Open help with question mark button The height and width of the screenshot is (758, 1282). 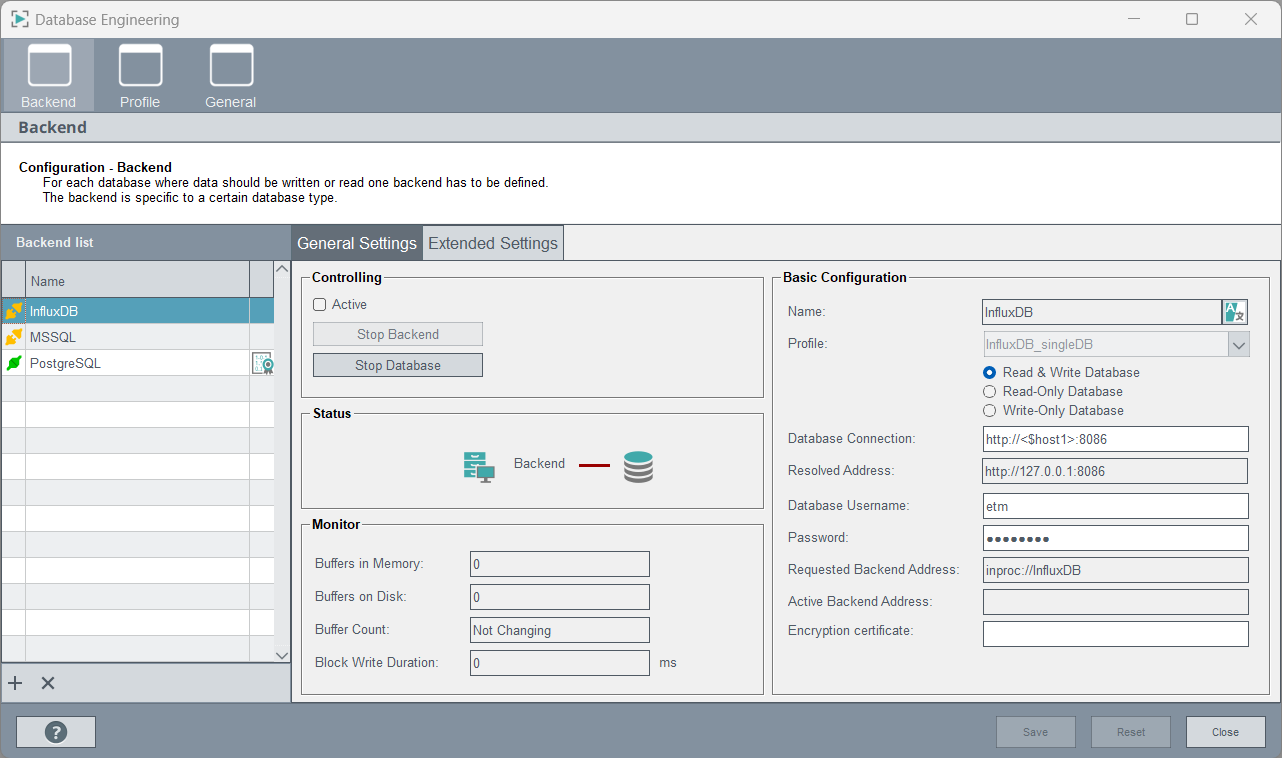[56, 732]
